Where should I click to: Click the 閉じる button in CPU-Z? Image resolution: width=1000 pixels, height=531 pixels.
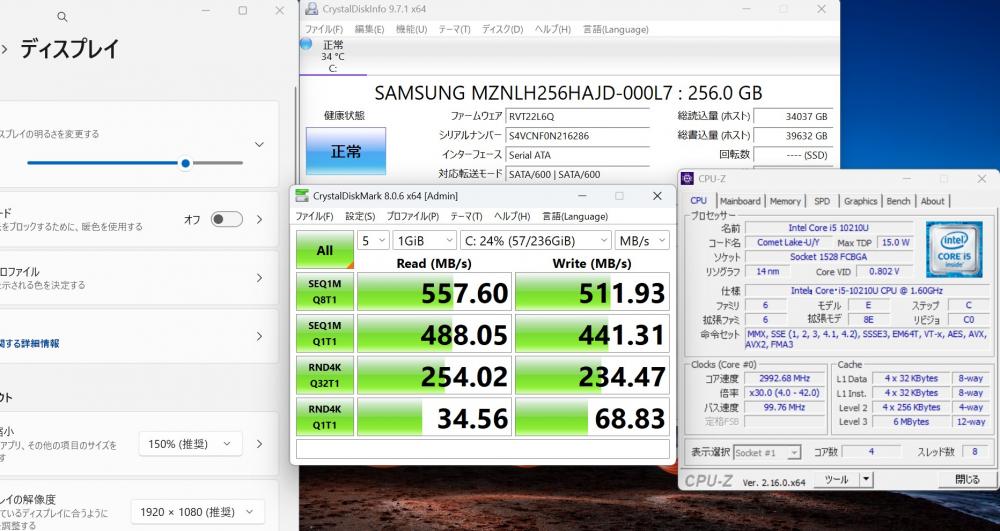coord(967,479)
